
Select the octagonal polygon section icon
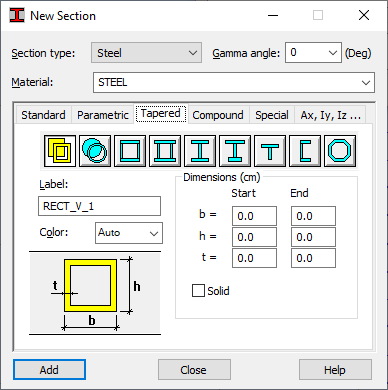click(x=340, y=151)
